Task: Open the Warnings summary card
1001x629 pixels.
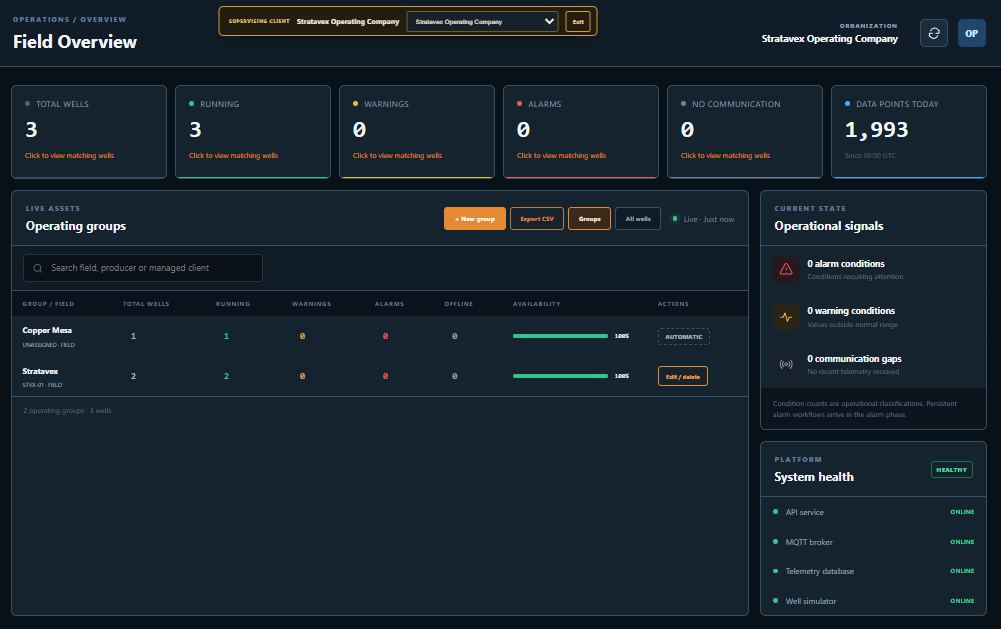Action: [417, 132]
